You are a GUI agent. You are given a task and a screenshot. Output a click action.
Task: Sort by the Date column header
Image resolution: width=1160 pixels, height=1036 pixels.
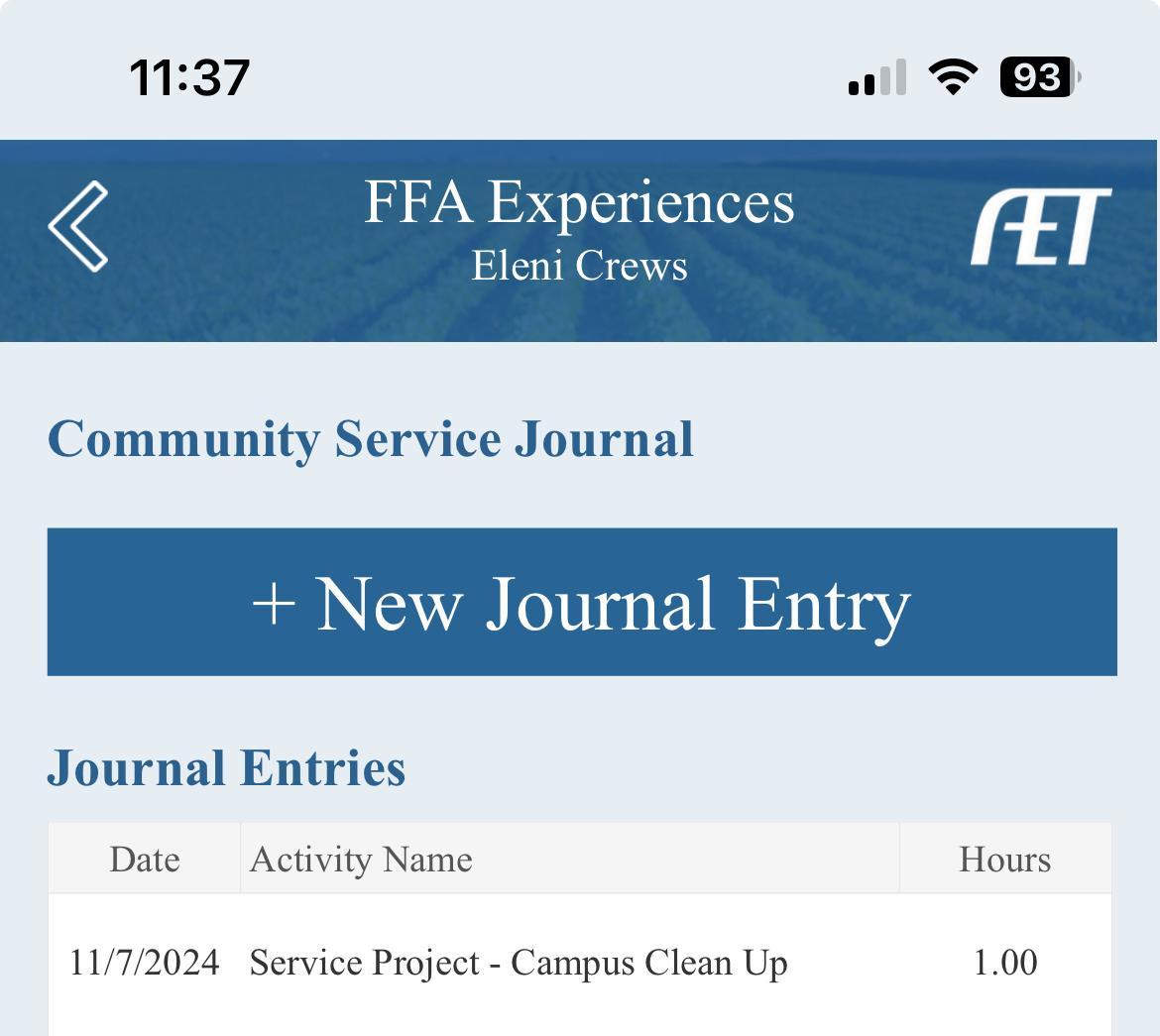point(145,859)
